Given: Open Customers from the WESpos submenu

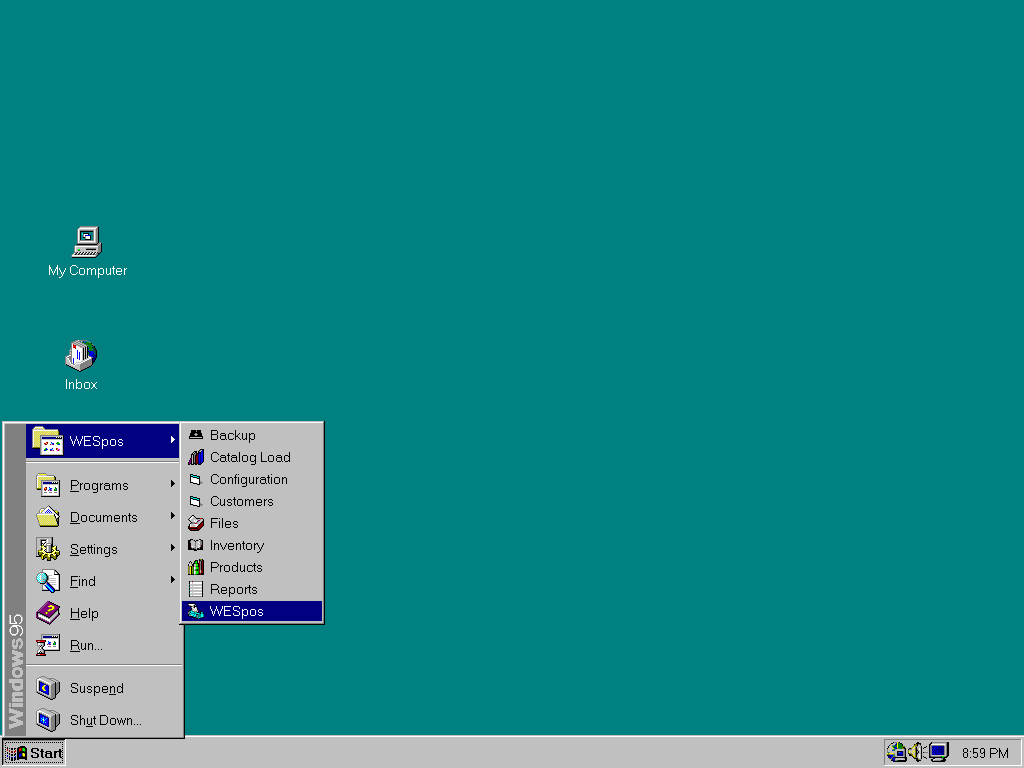Looking at the screenshot, I should point(252,502).
